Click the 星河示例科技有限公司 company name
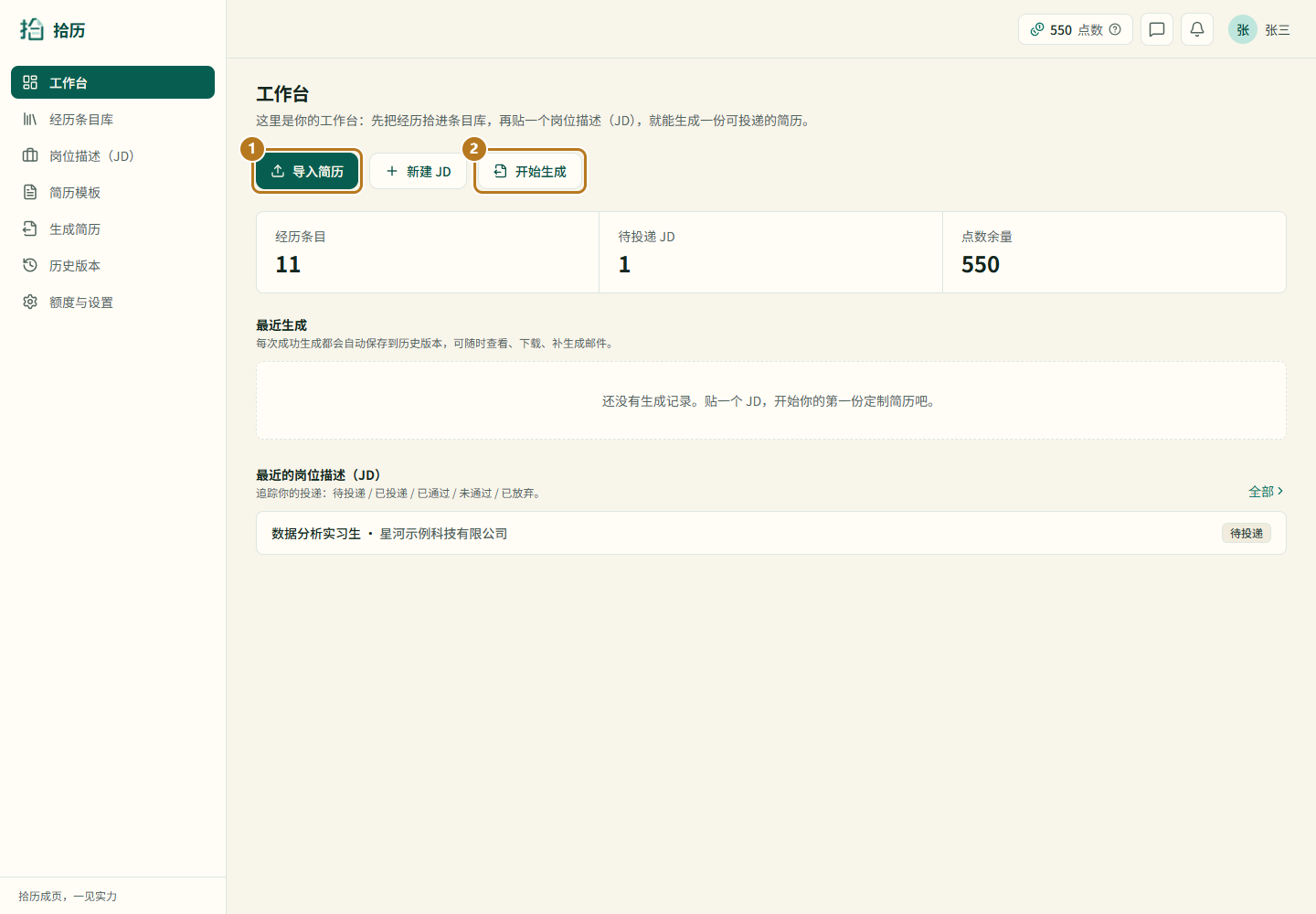1316x914 pixels. pyautogui.click(x=443, y=534)
